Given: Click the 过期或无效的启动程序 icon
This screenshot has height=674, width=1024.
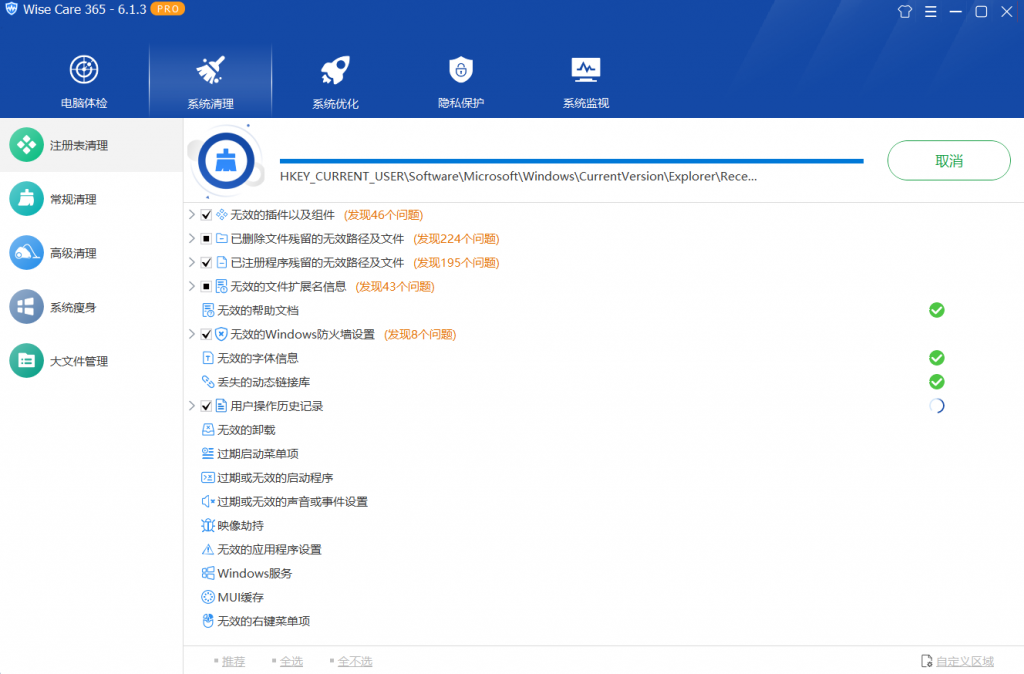Looking at the screenshot, I should click(x=208, y=477).
